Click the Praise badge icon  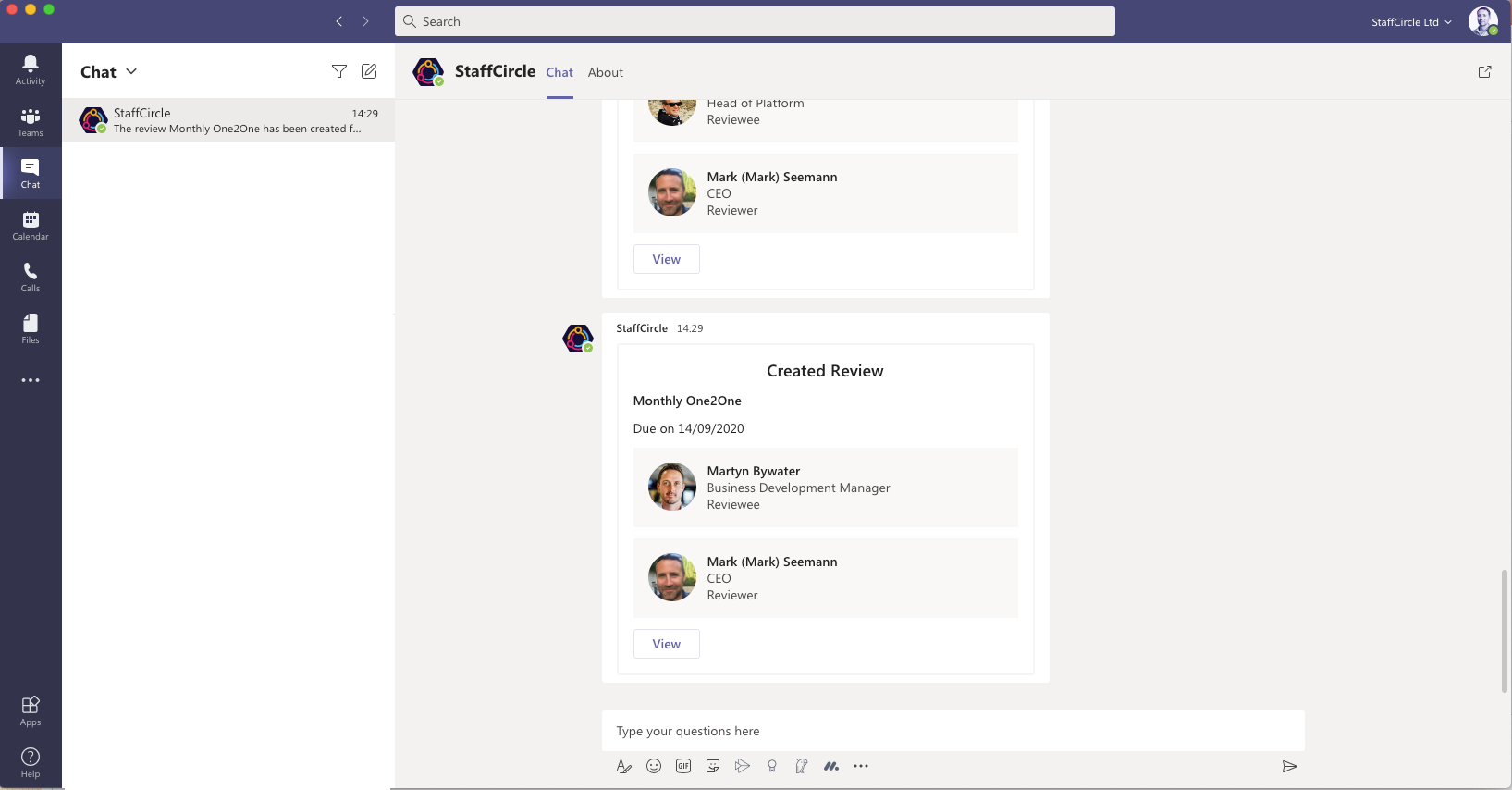click(x=772, y=766)
